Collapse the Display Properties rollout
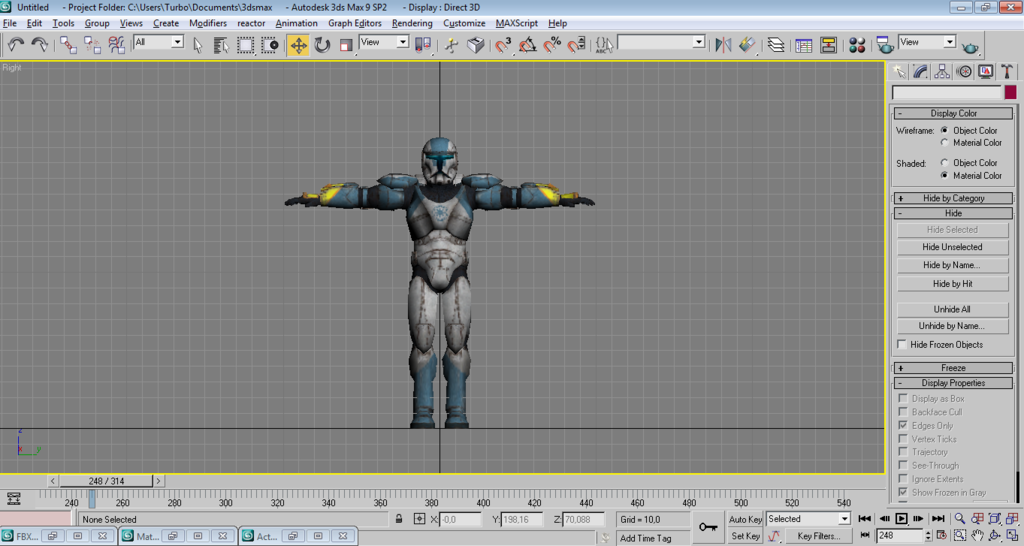The image size is (1024, 546). 953,383
